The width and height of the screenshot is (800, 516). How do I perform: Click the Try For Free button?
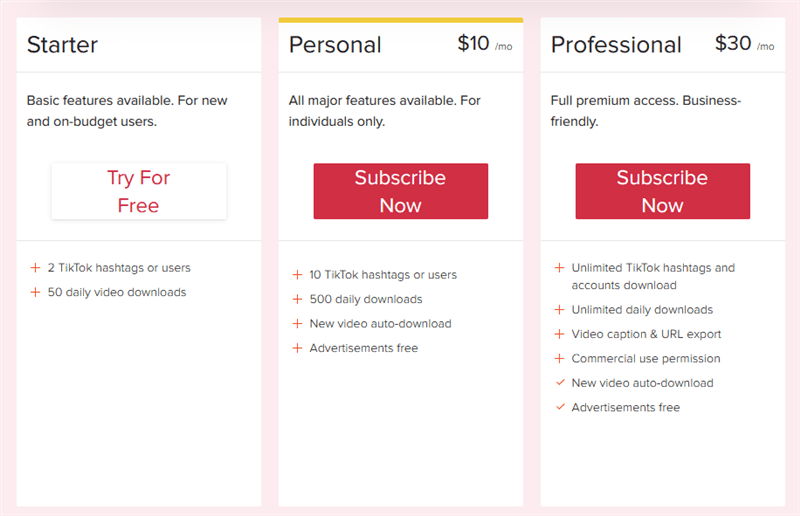point(139,191)
